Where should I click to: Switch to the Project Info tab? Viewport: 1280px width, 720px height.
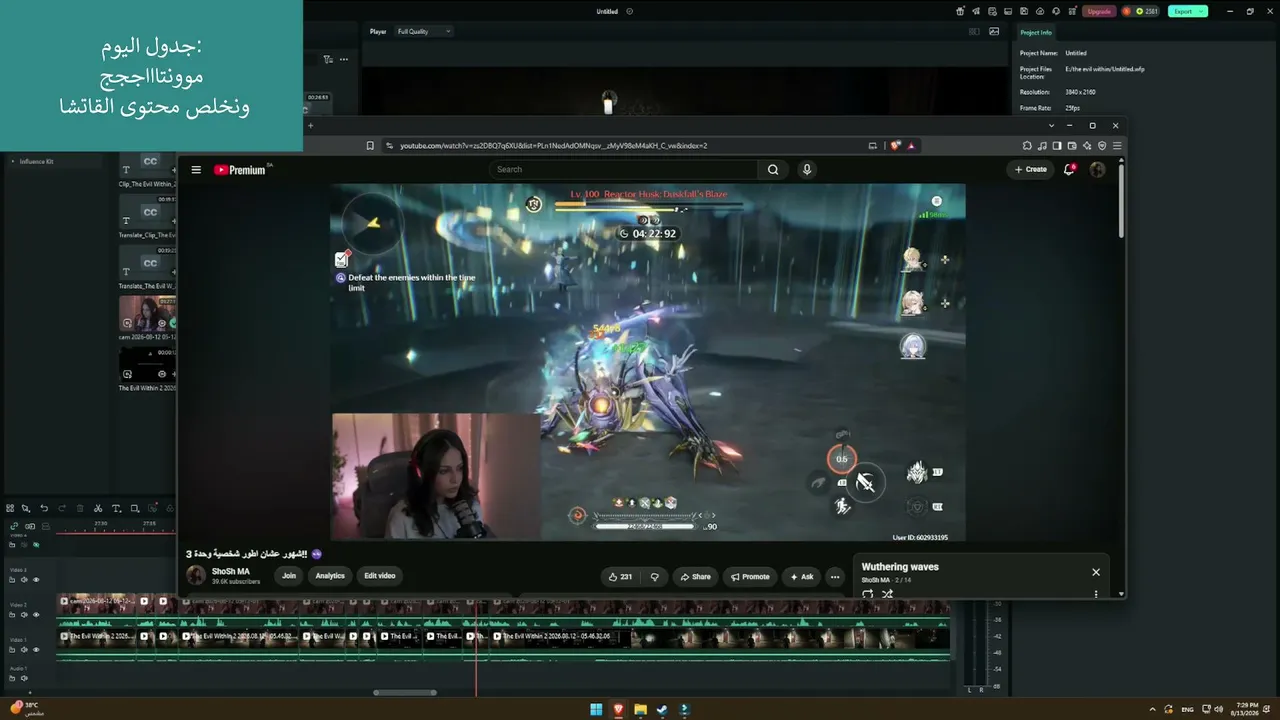tap(1036, 32)
